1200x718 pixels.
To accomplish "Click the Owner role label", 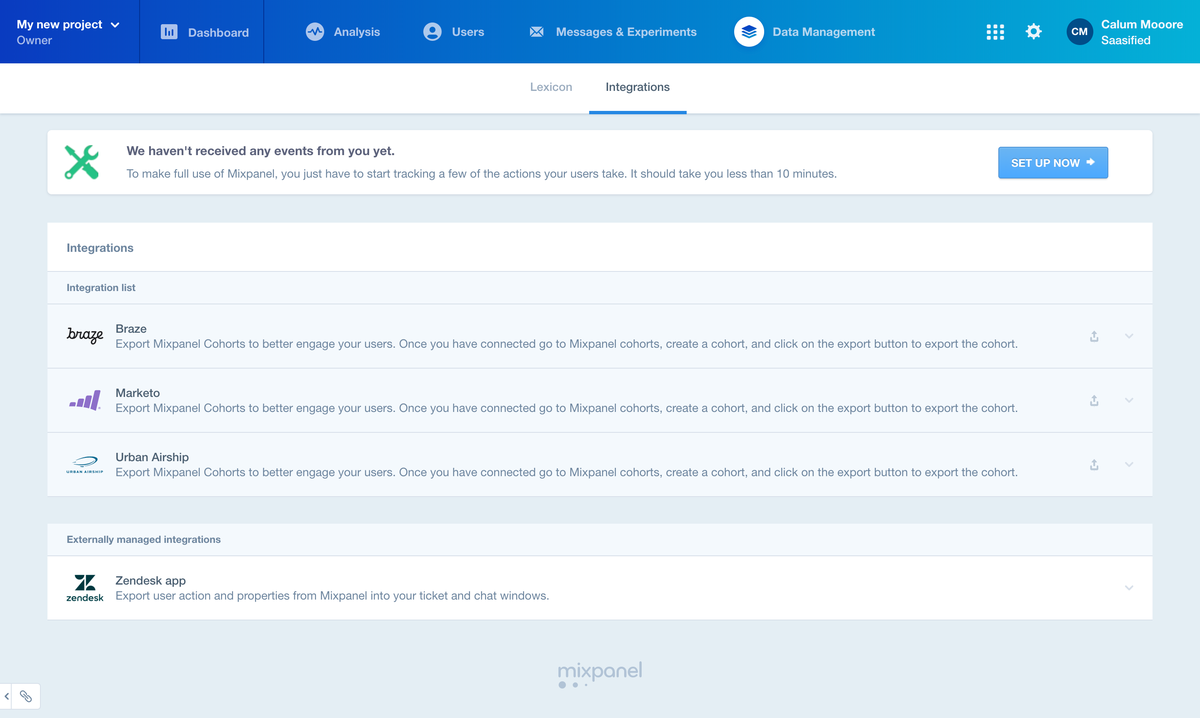I will pos(35,41).
